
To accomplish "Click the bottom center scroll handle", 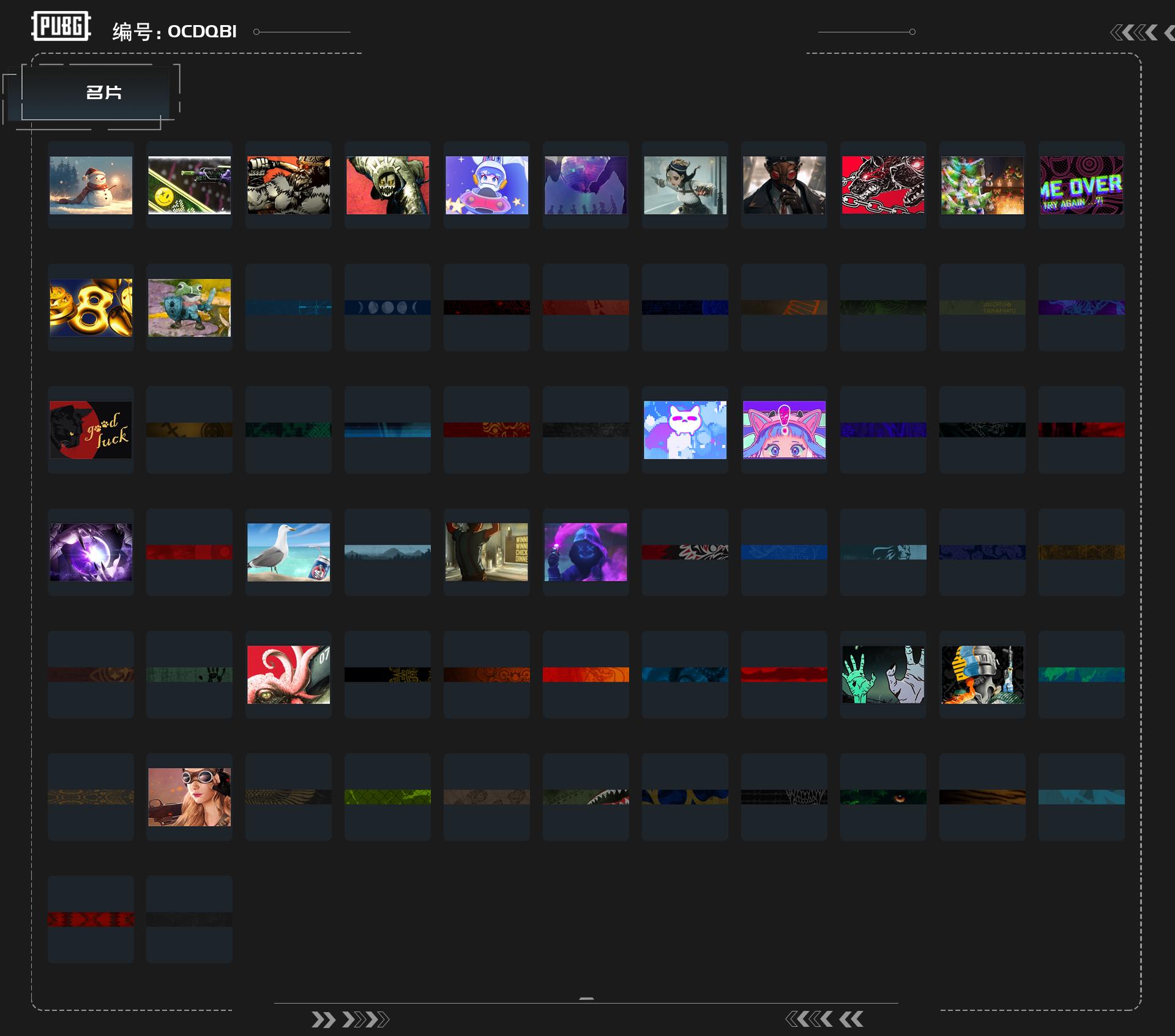I will [586, 999].
